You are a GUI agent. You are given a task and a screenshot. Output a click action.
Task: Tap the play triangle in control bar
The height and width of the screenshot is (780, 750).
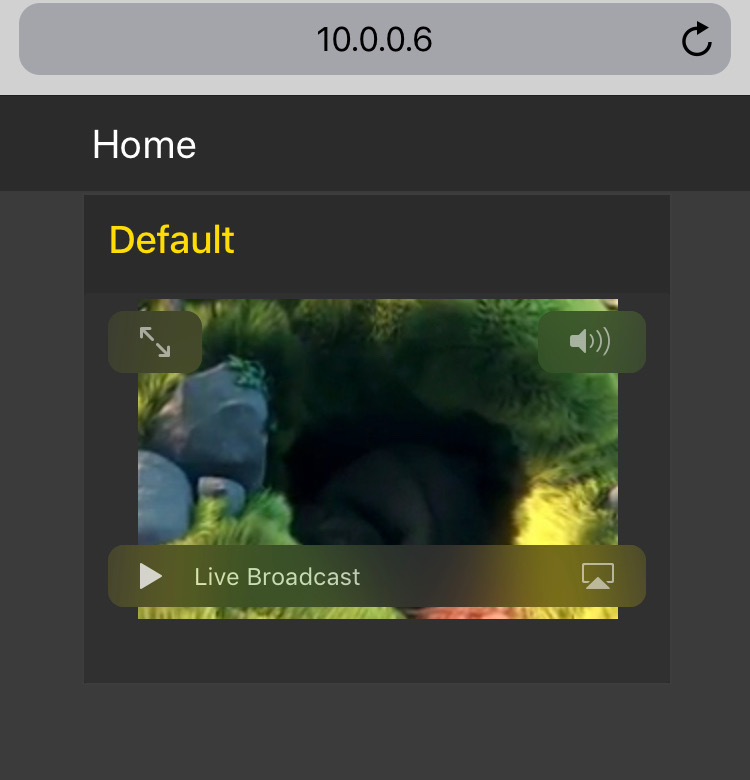click(x=151, y=576)
